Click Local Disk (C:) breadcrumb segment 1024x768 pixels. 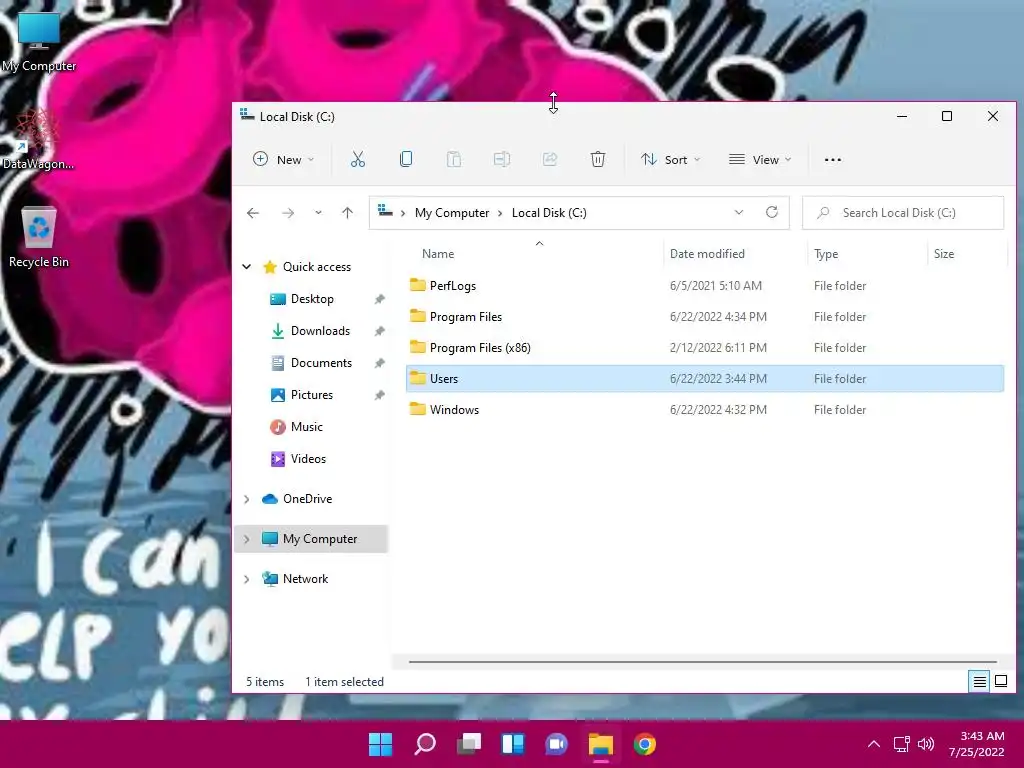coord(549,213)
